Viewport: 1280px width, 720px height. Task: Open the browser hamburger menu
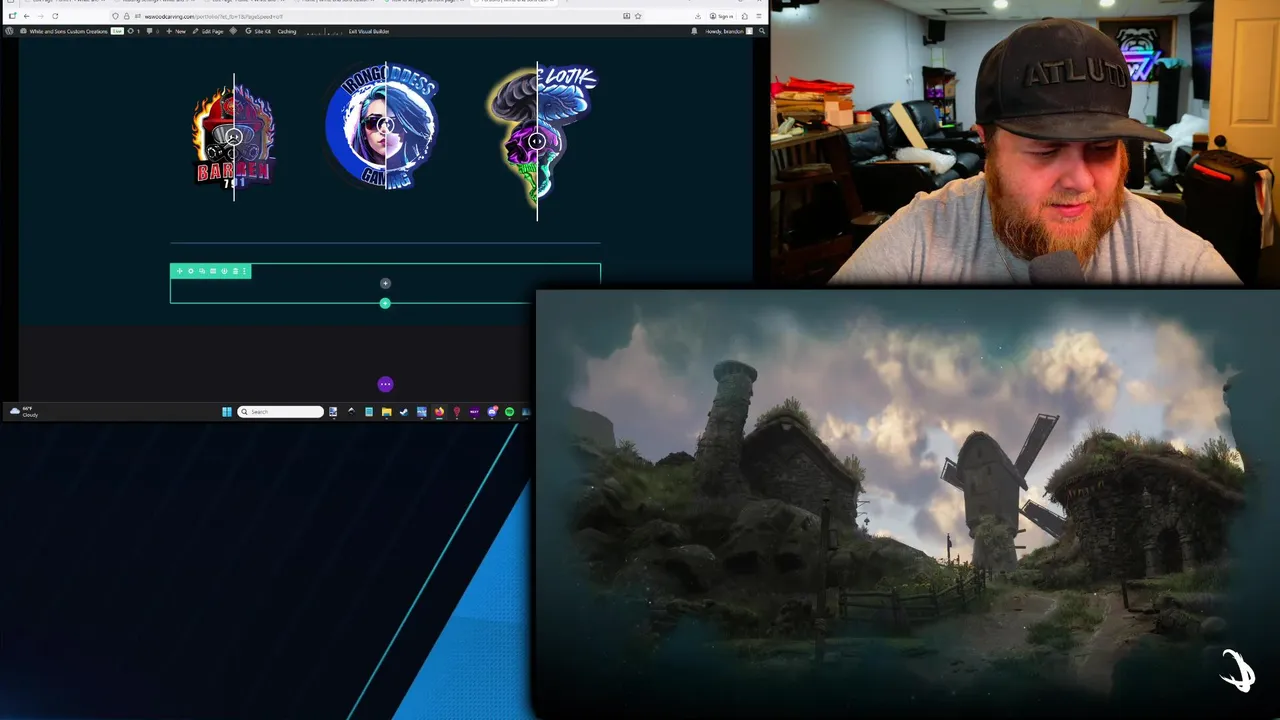(759, 16)
